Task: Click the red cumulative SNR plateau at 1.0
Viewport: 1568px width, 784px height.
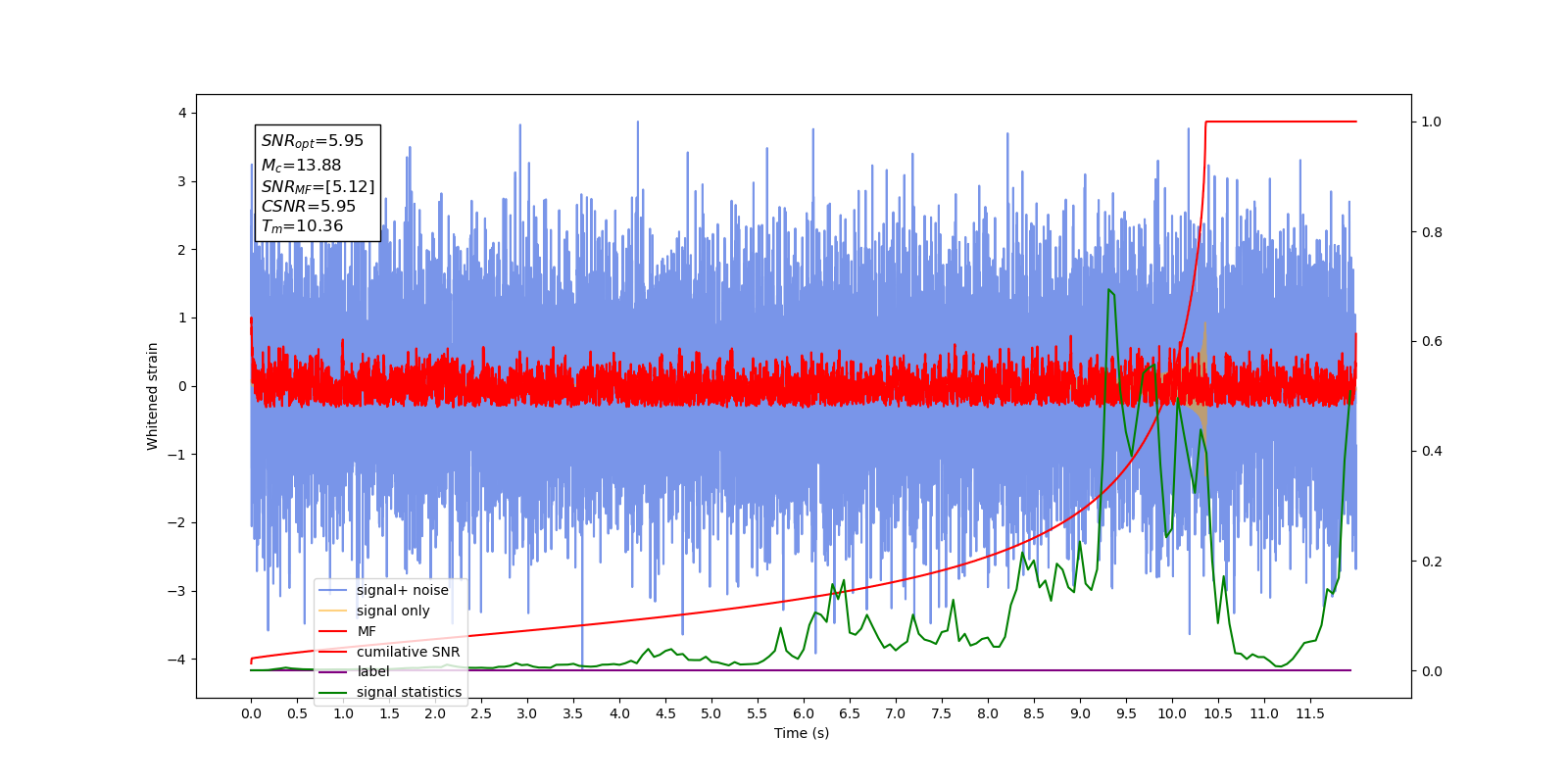Action: [1281, 122]
